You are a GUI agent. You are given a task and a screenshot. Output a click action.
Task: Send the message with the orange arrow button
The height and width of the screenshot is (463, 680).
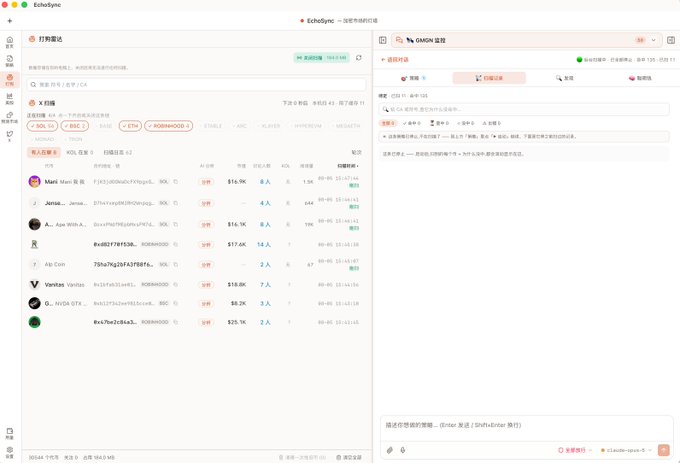pyautogui.click(x=664, y=450)
